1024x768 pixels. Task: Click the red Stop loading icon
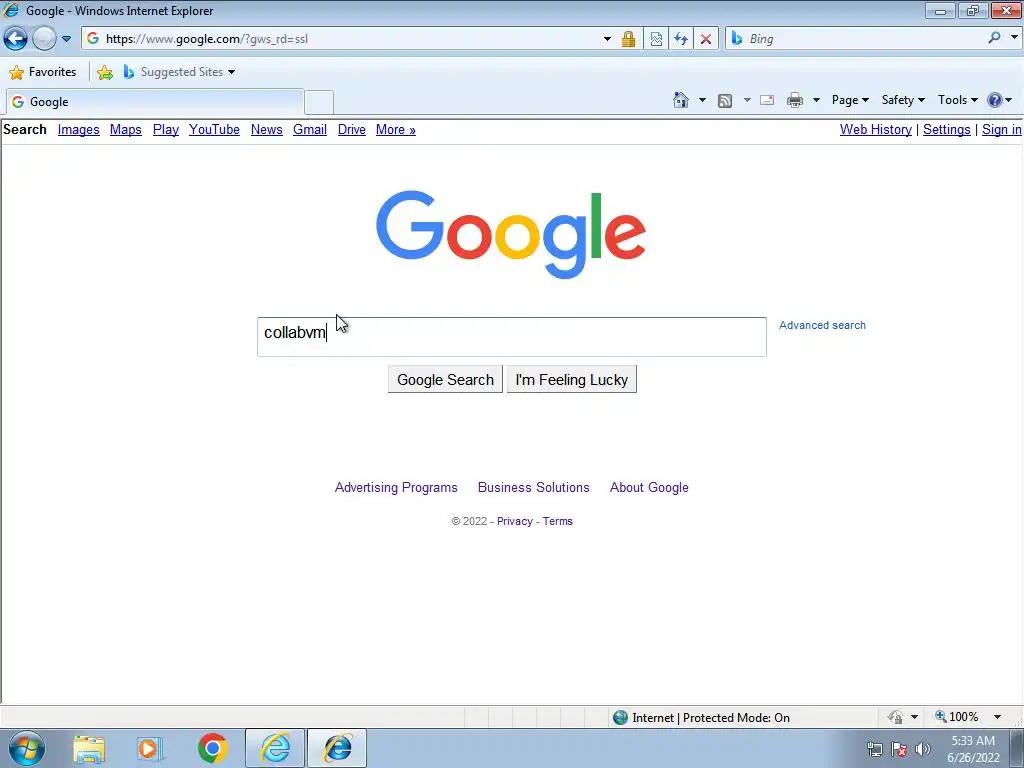pos(706,39)
